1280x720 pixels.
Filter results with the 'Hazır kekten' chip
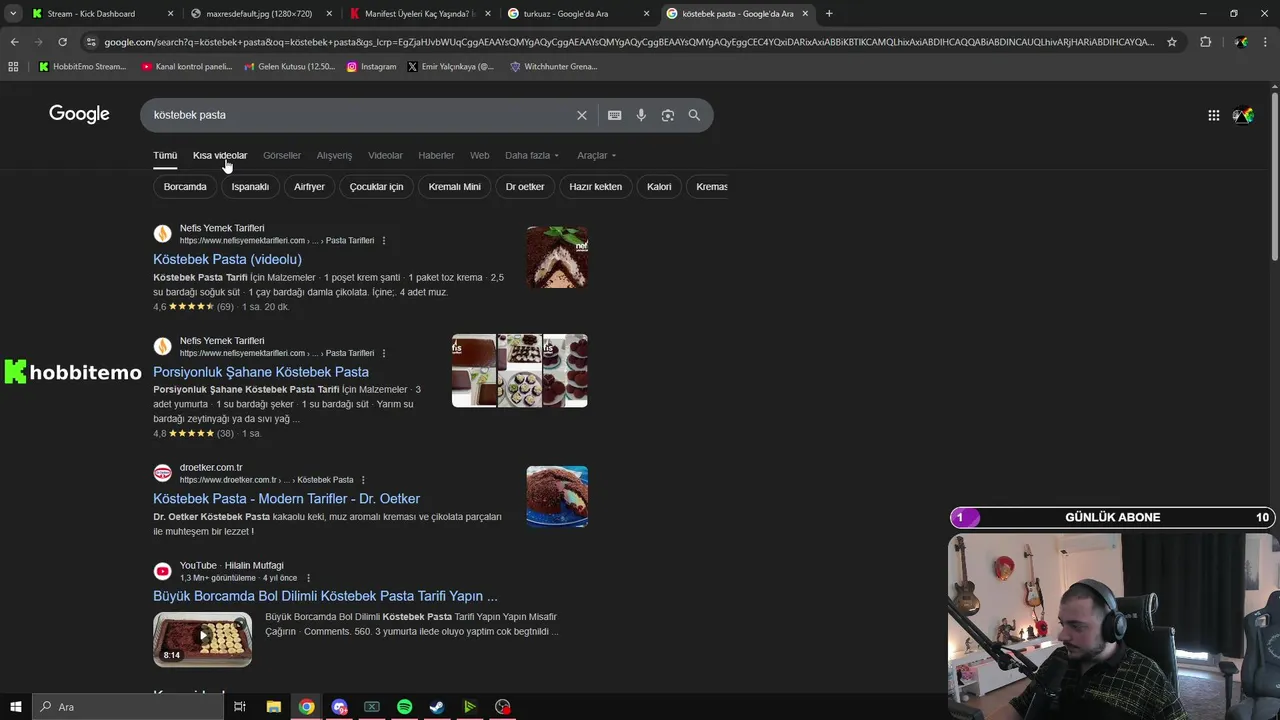click(595, 187)
